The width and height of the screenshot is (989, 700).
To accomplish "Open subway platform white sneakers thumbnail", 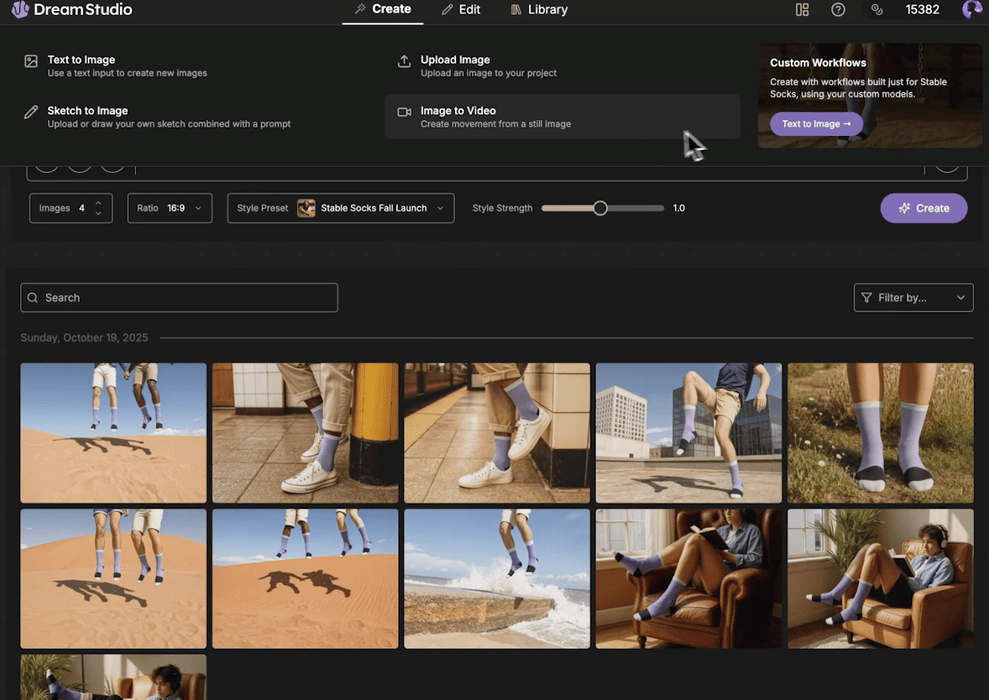I will point(497,433).
